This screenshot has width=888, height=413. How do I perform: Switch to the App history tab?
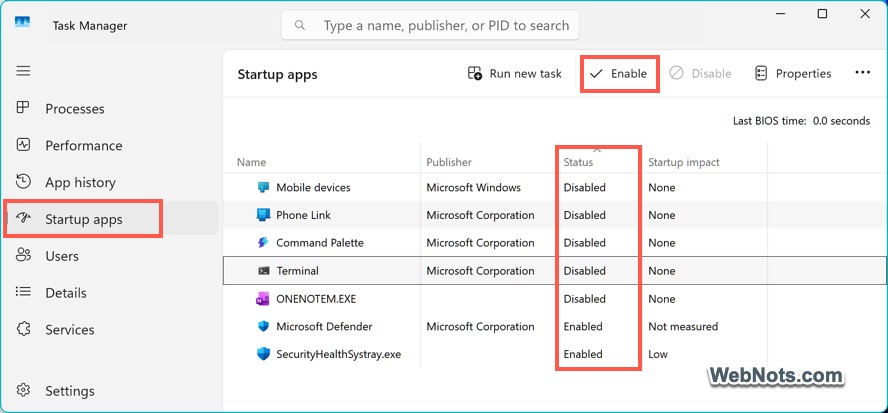pos(111,182)
